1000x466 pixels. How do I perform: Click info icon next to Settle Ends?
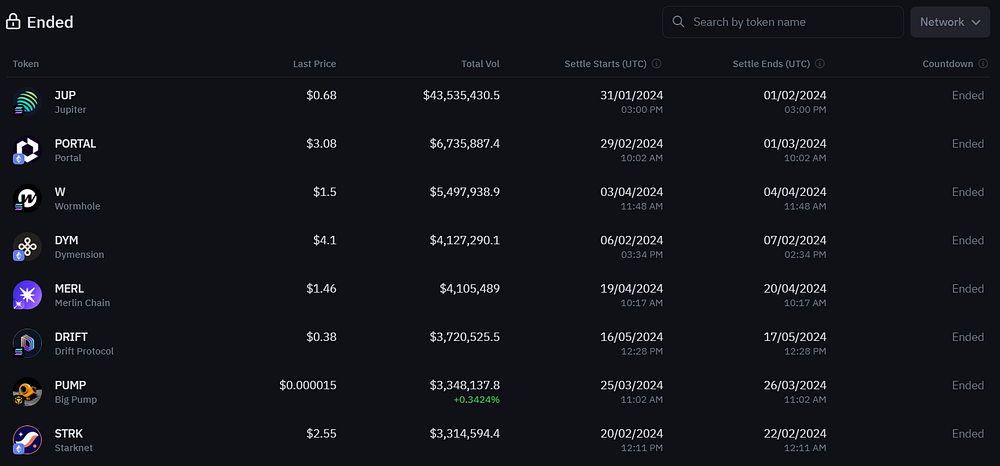tap(820, 64)
